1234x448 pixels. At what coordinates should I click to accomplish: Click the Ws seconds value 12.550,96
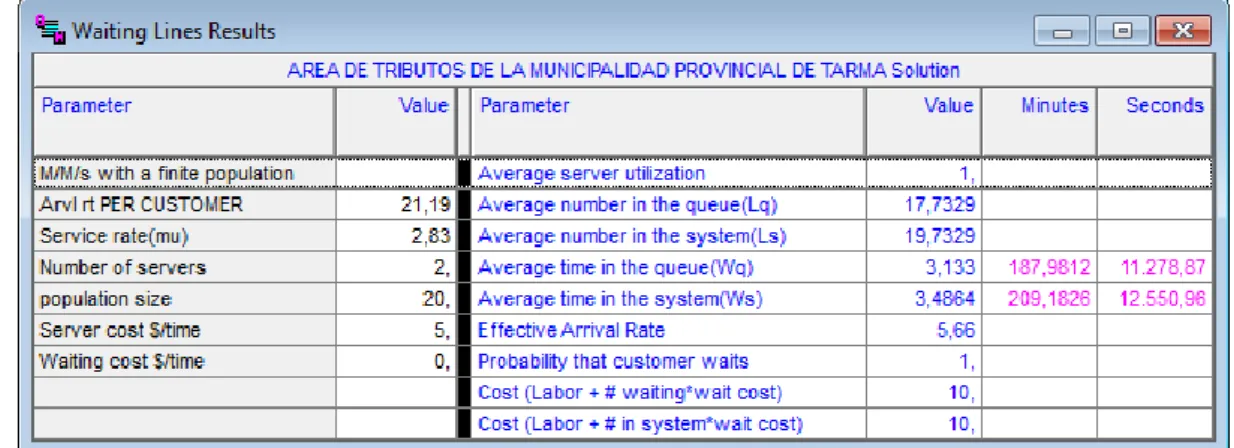coord(1163,300)
